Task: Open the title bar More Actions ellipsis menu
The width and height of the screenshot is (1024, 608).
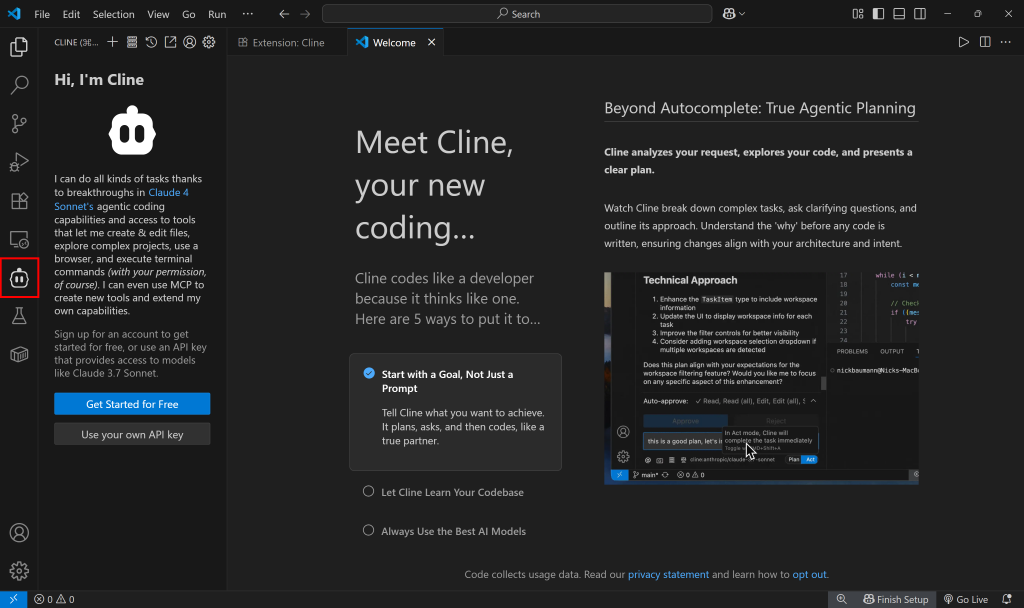Action: coord(247,13)
